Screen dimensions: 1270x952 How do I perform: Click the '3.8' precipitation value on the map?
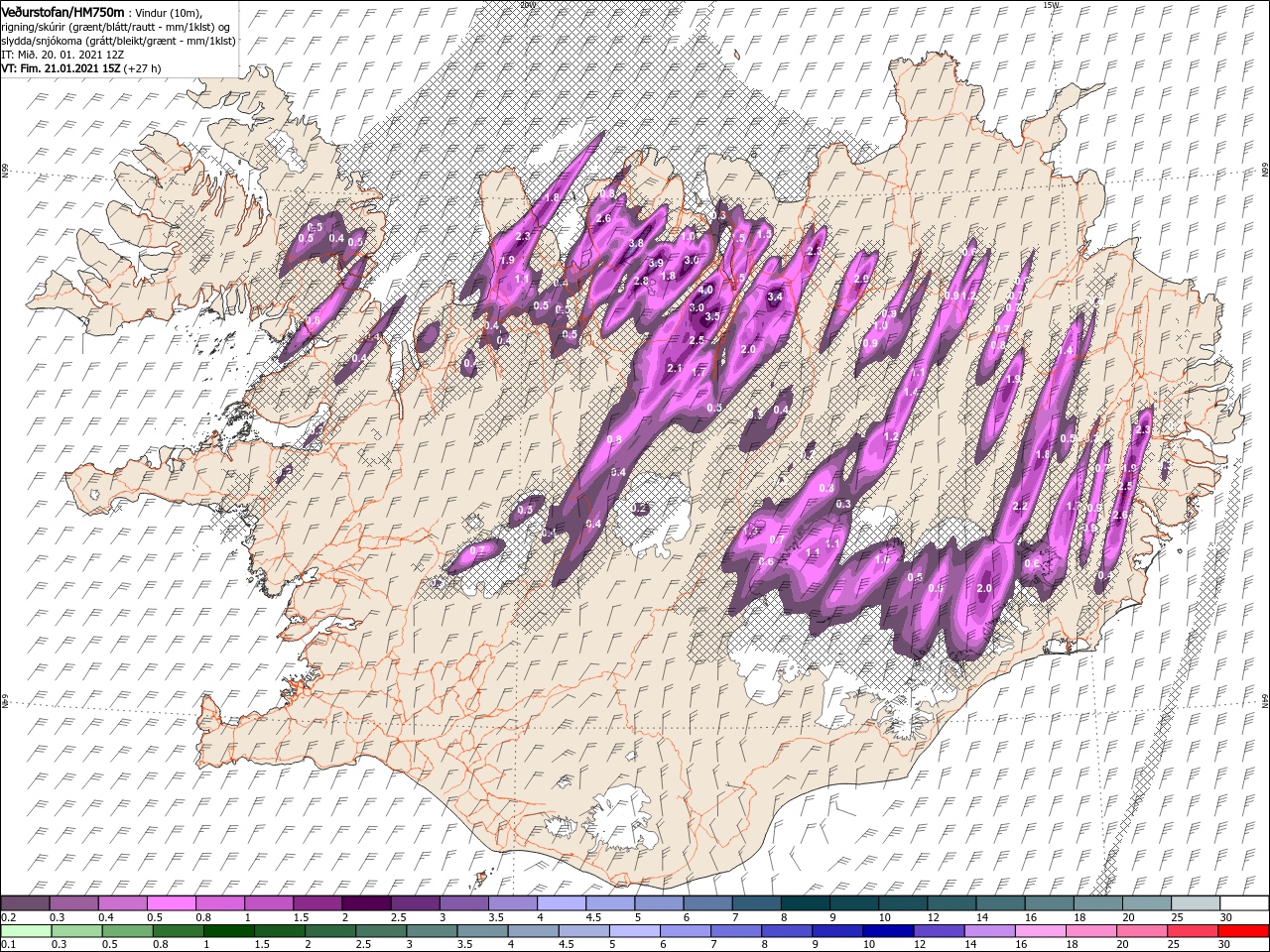636,243
